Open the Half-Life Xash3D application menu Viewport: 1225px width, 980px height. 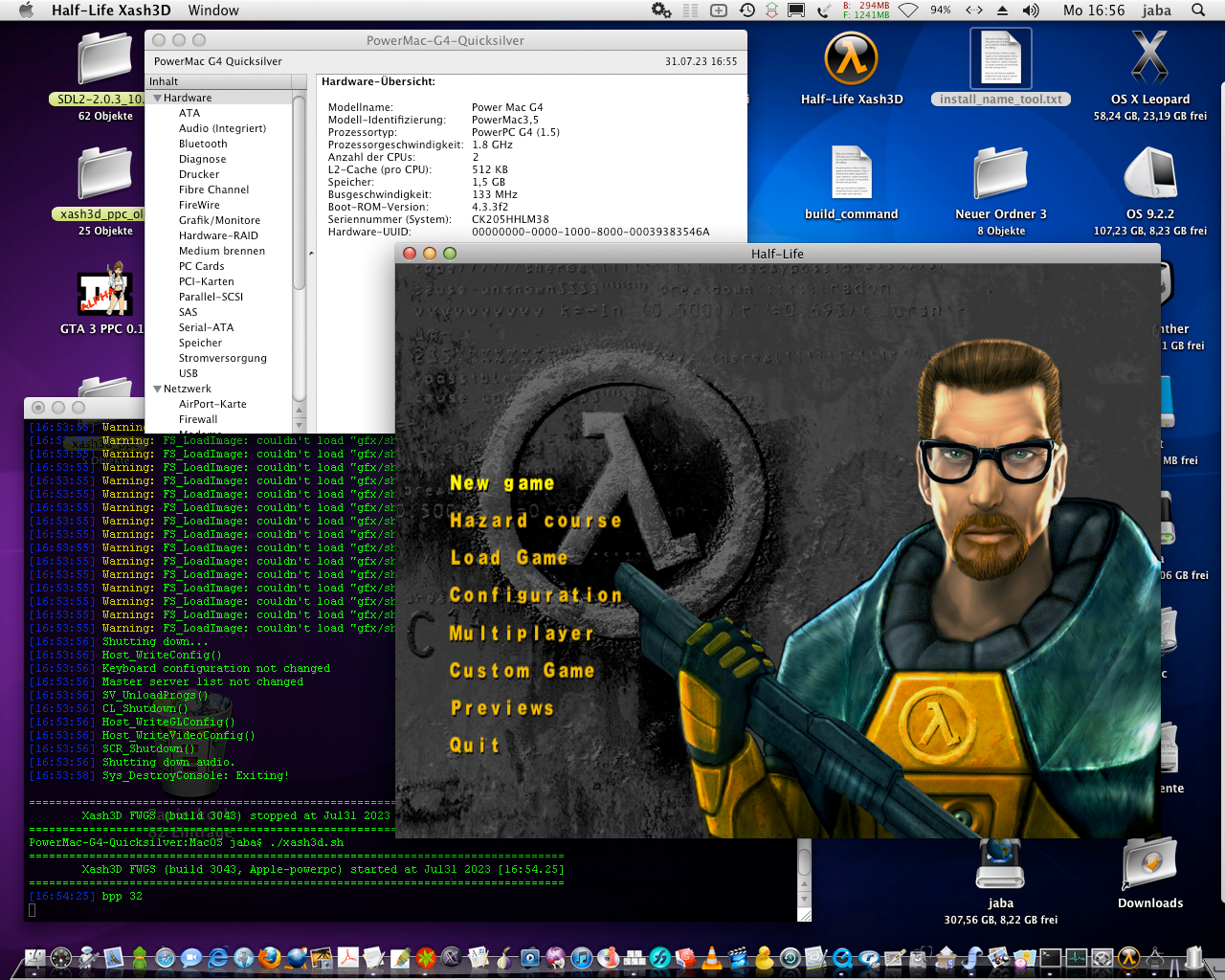111,10
